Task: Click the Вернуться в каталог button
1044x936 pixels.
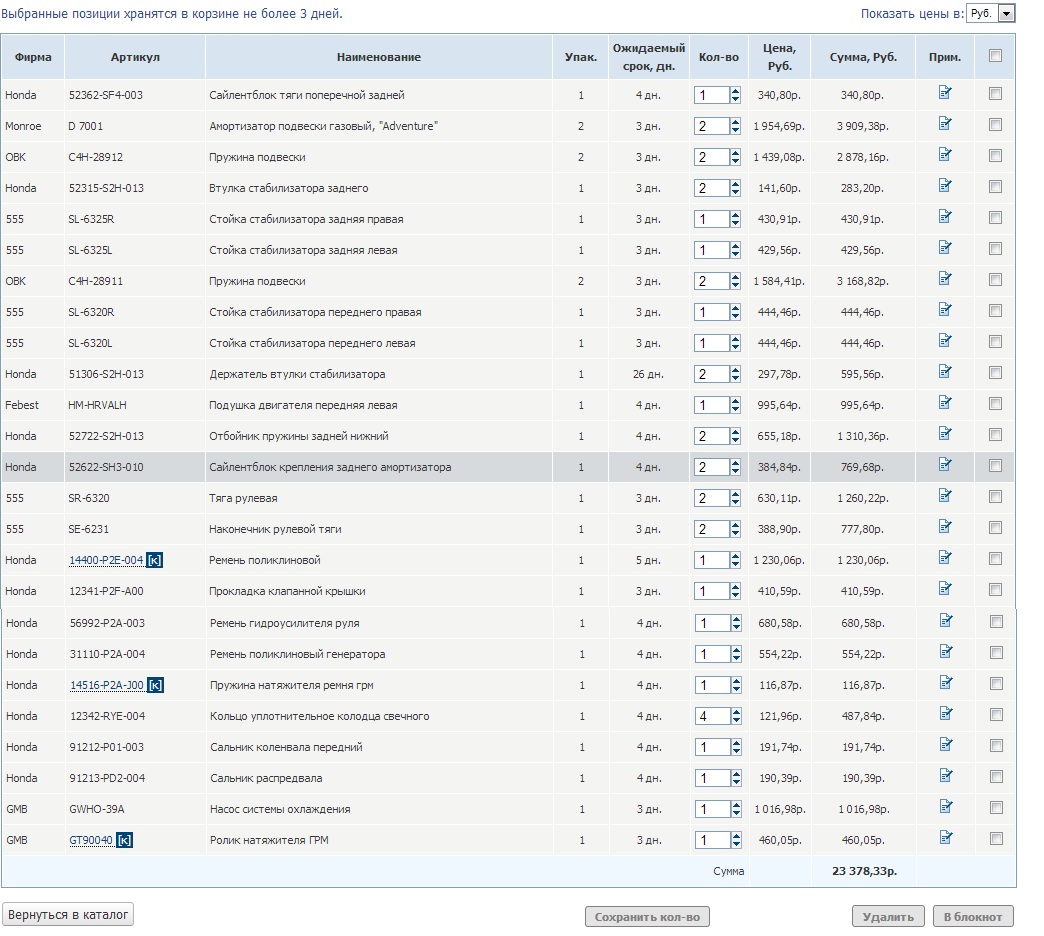Action: click(x=69, y=915)
